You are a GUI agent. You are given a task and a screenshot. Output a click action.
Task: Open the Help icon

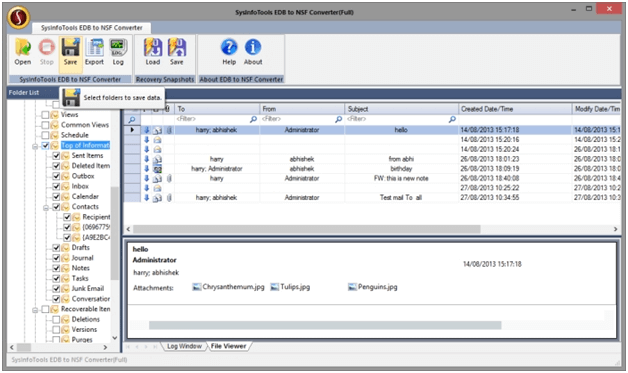coord(229,52)
